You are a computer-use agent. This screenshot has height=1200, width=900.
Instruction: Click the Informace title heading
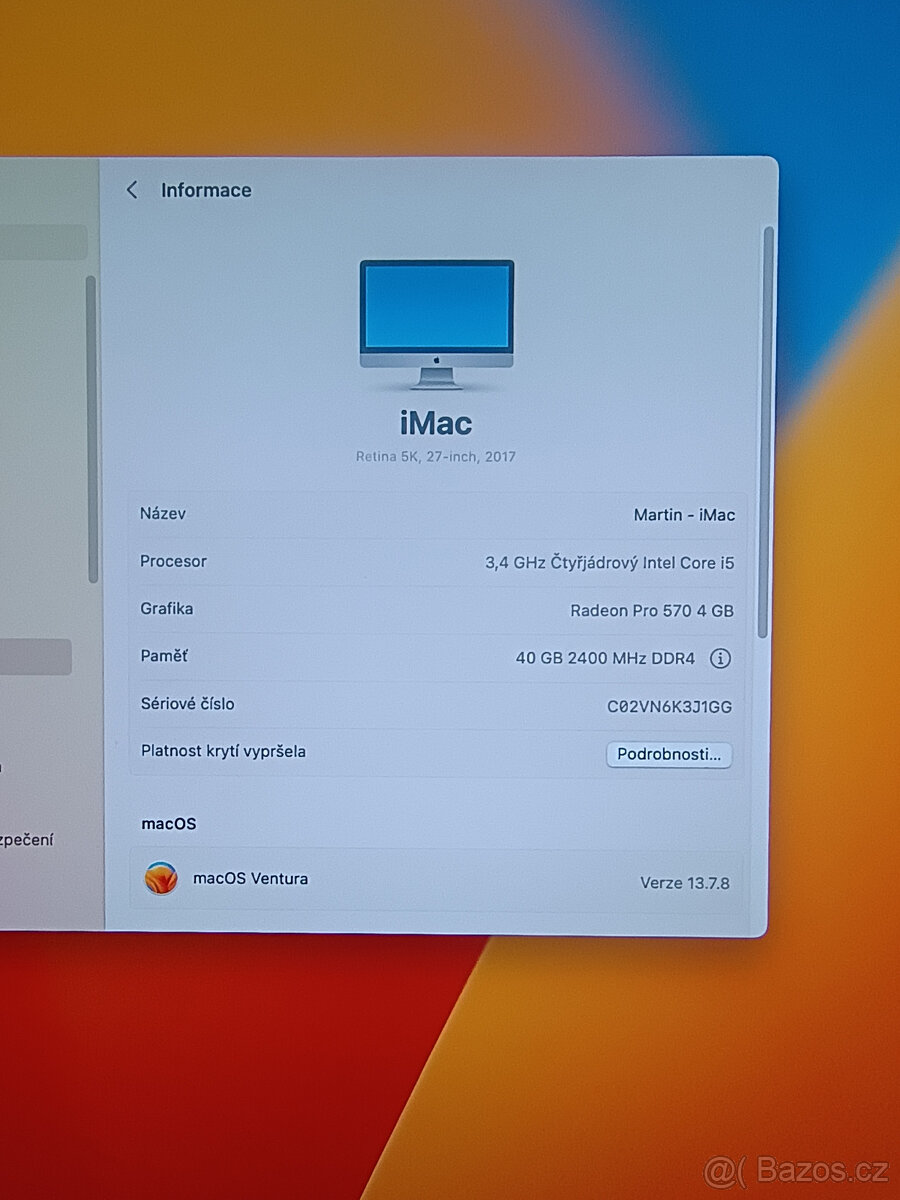[x=206, y=190]
